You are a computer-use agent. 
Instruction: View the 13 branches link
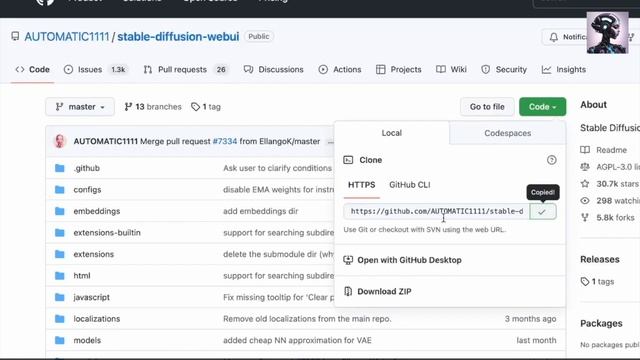(x=153, y=107)
